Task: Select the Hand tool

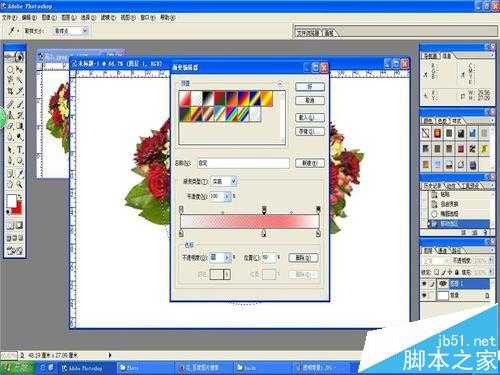Action: click(10, 184)
